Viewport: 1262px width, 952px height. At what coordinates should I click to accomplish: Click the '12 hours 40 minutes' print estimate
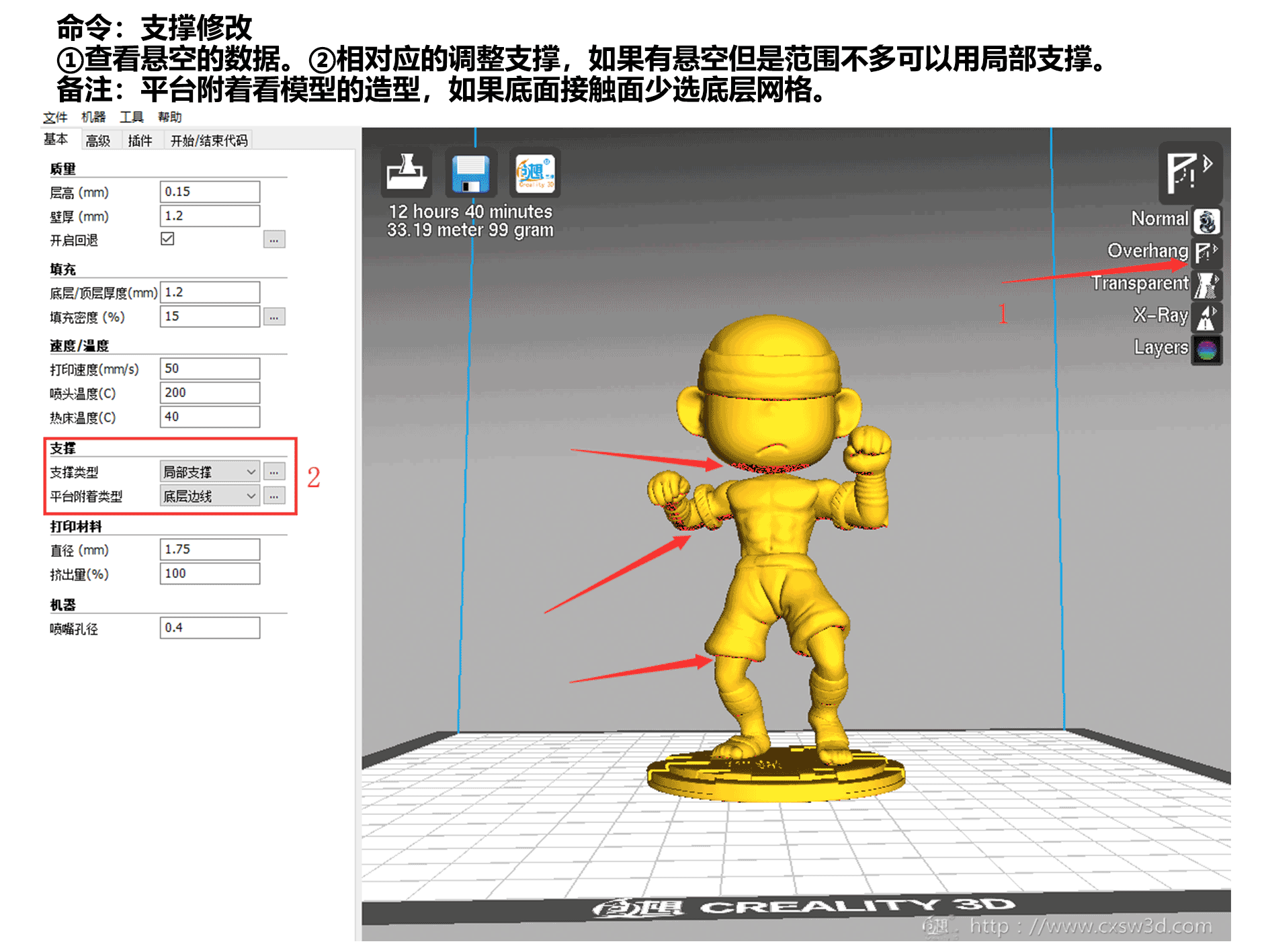point(470,212)
